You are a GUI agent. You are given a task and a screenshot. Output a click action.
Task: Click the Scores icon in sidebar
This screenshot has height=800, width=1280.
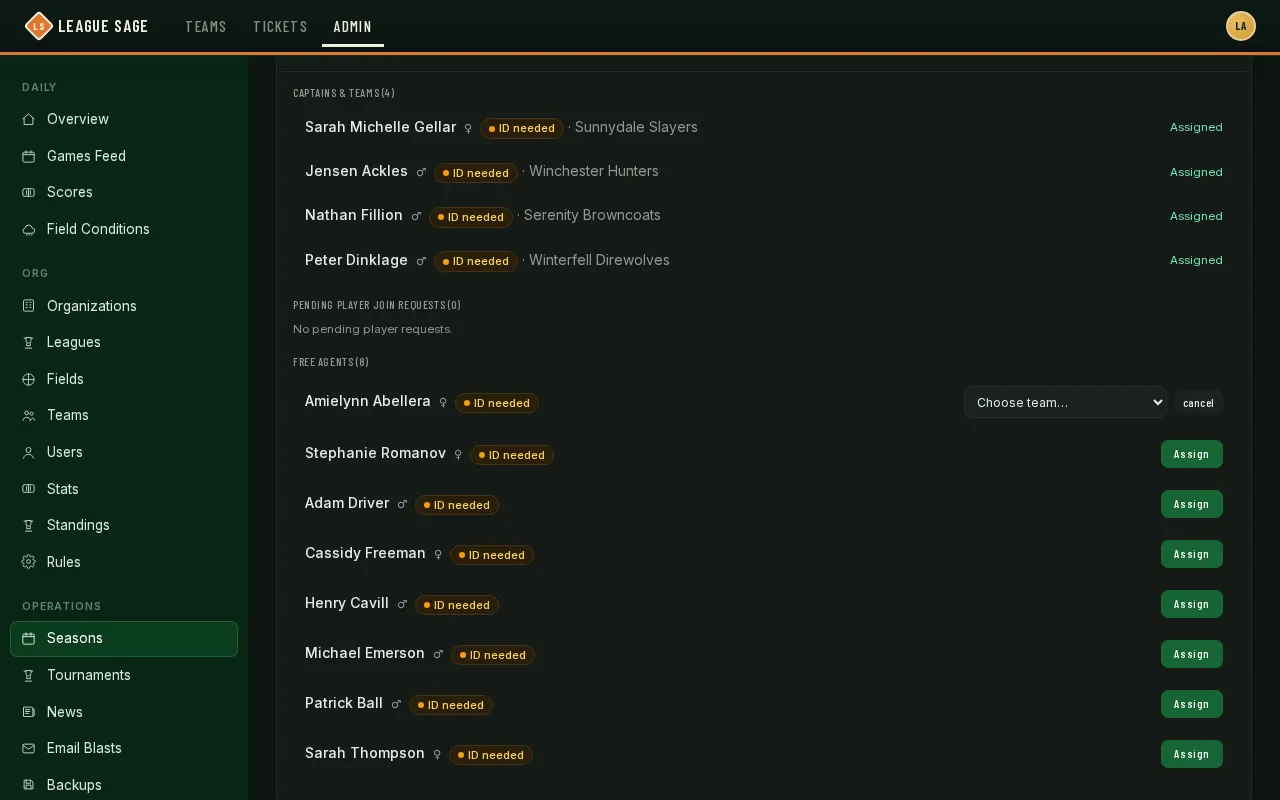(29, 192)
